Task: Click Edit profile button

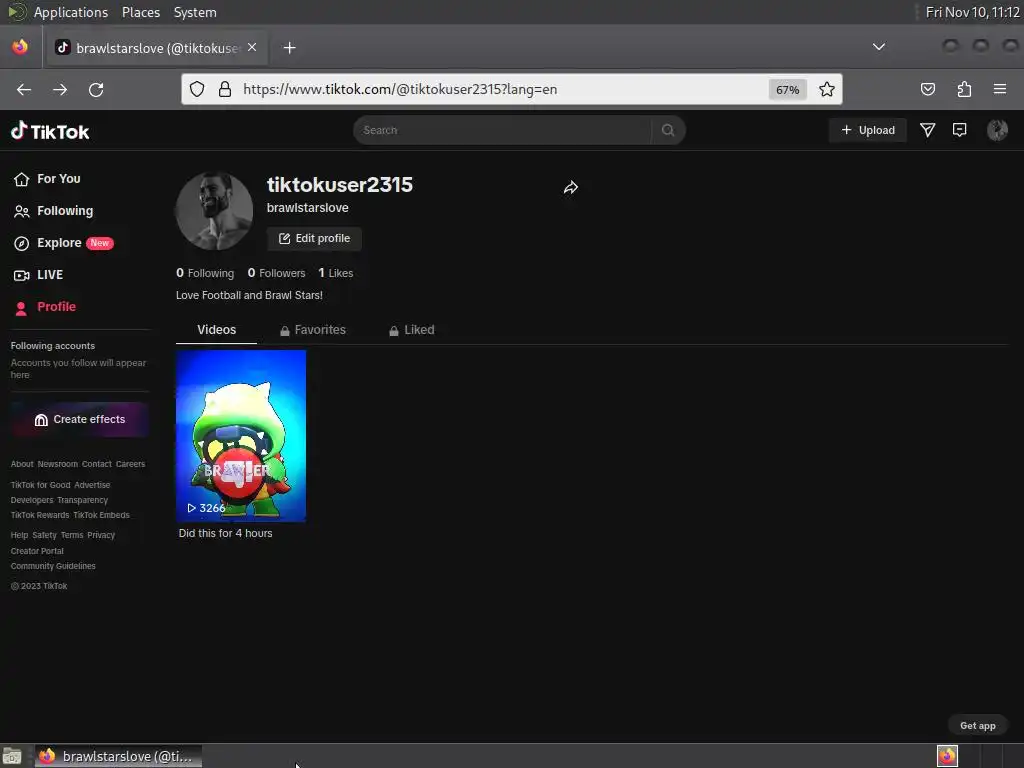Action: (x=314, y=238)
